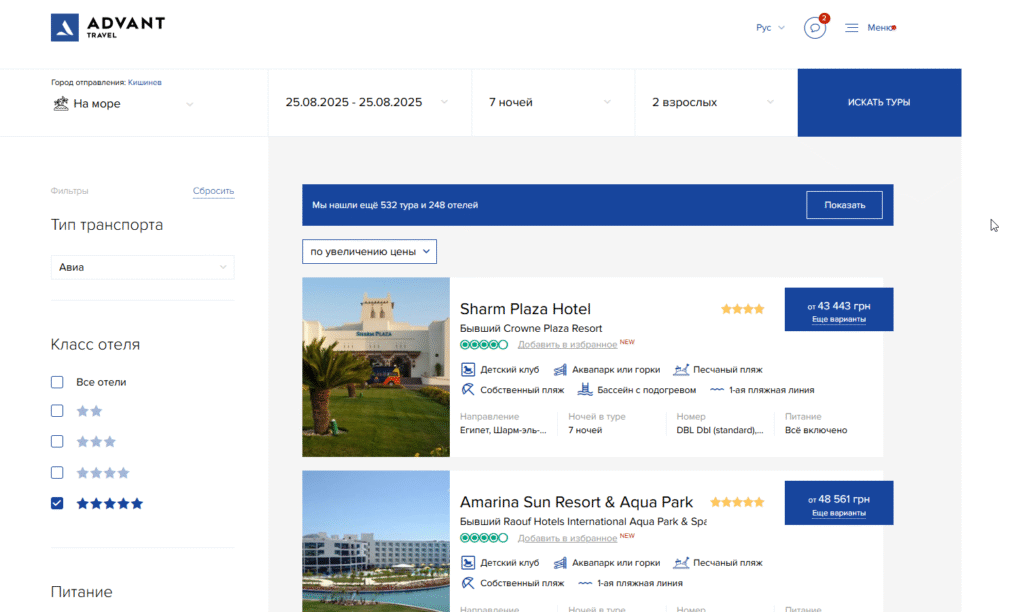Screen dimensions: 1024x612
Task: Click the Advant Travel logo
Action: click(108, 27)
